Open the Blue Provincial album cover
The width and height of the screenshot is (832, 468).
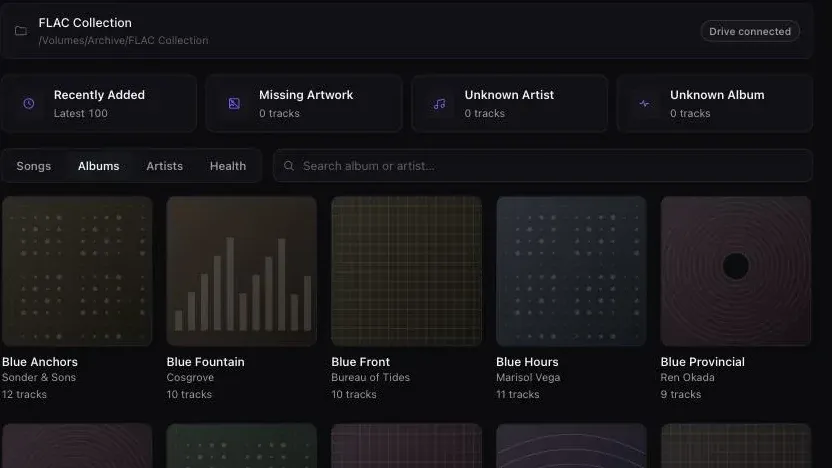(735, 271)
